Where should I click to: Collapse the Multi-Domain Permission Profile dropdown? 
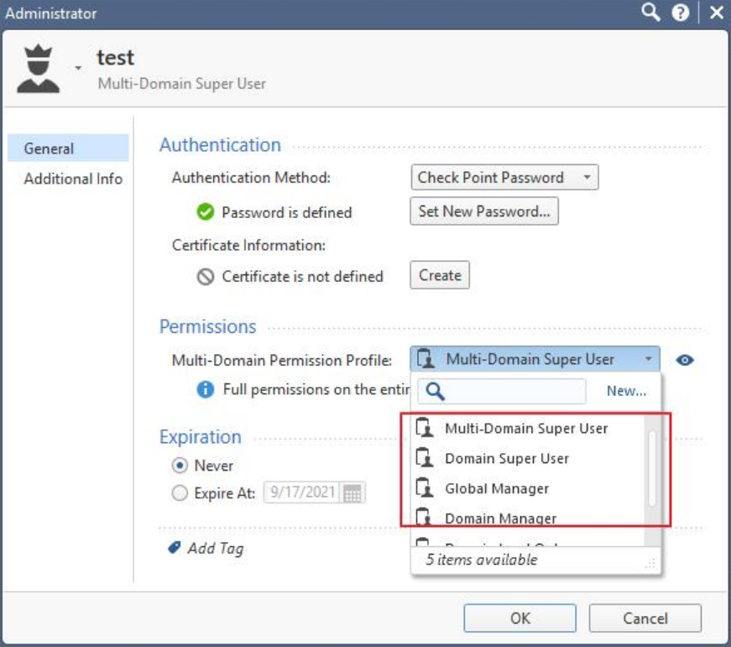pos(649,360)
